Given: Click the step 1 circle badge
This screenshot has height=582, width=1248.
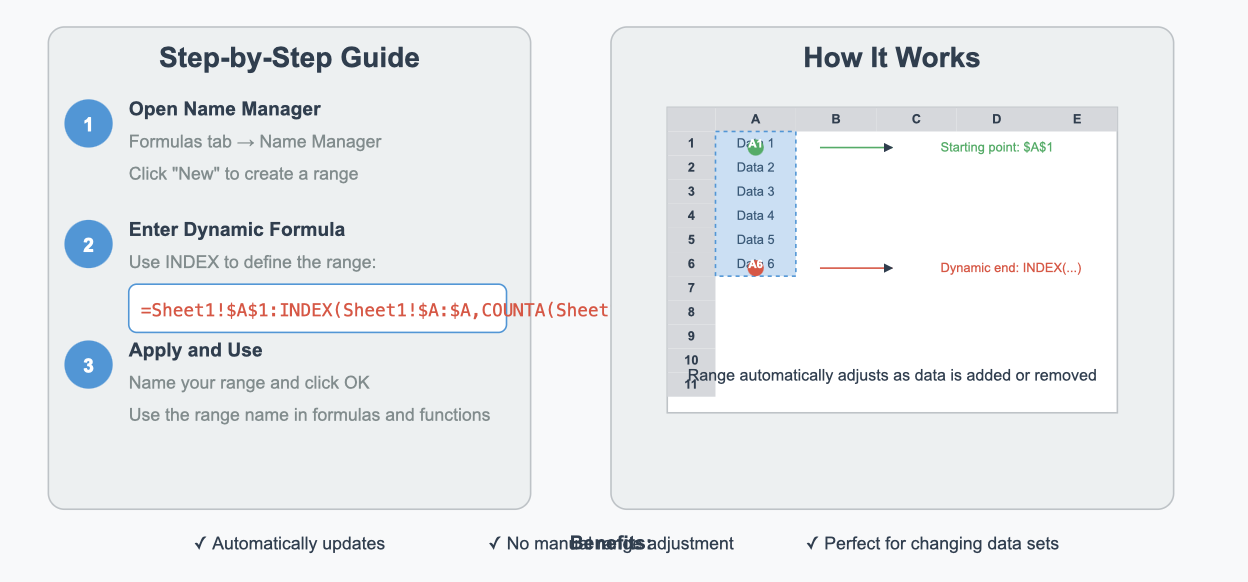Looking at the screenshot, I should click(x=88, y=125).
